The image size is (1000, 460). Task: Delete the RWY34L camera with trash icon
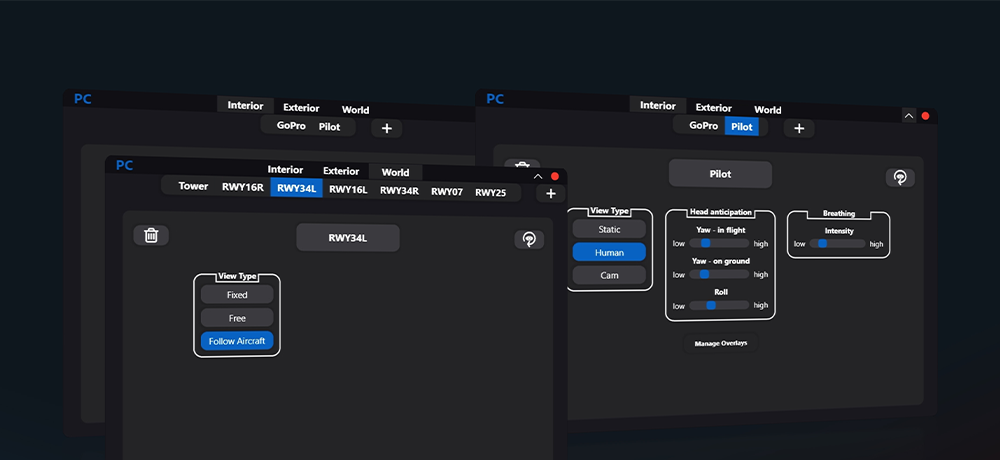151,235
